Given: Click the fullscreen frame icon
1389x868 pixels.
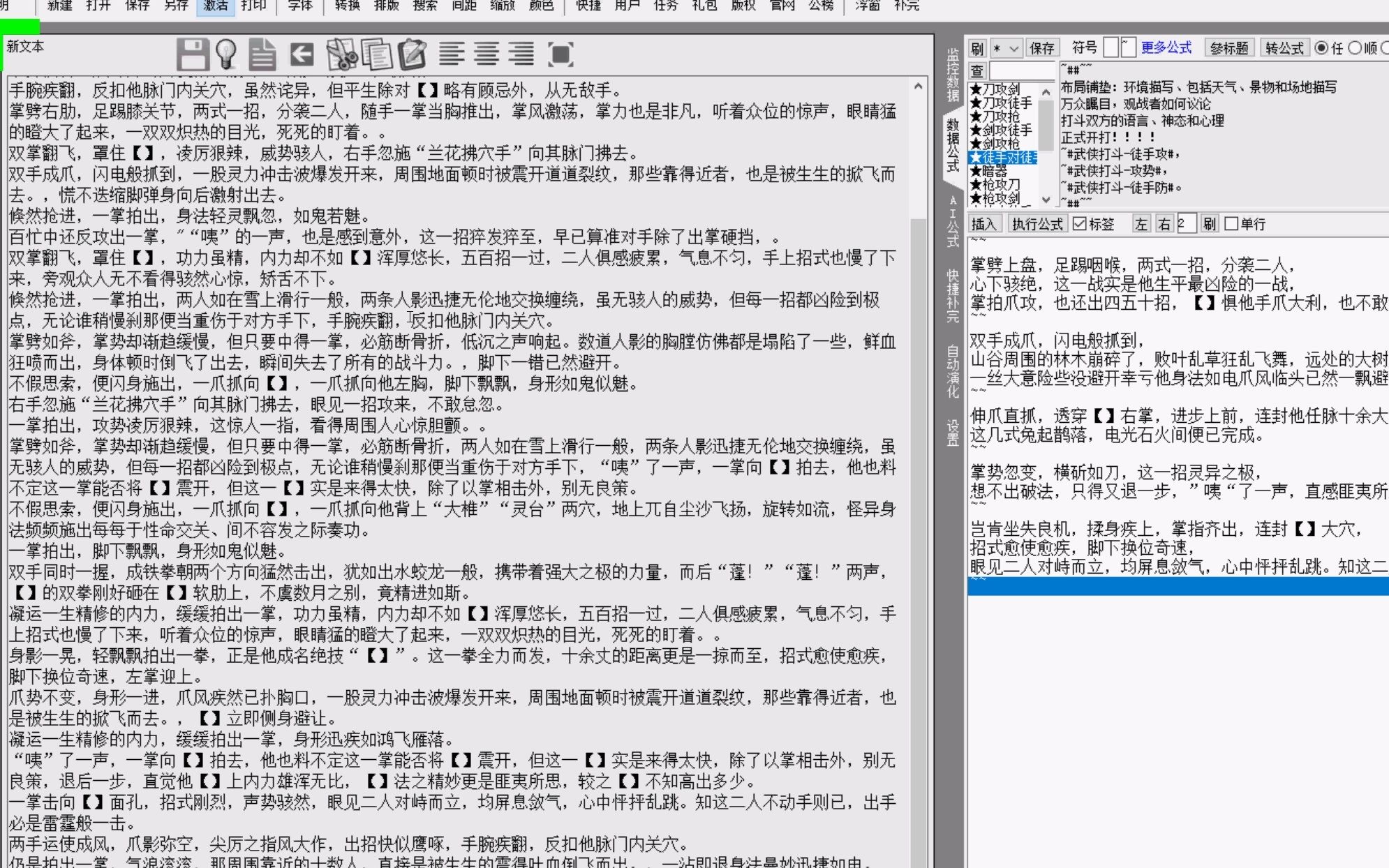Looking at the screenshot, I should 560,54.
